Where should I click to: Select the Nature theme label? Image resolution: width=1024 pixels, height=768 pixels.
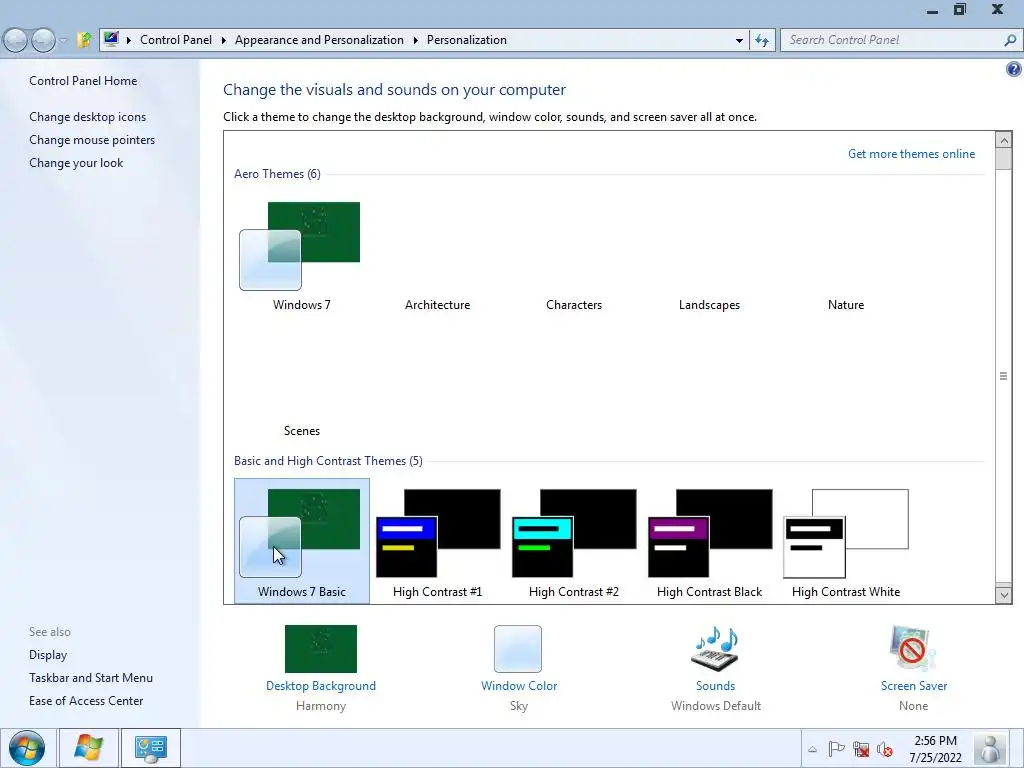(846, 305)
